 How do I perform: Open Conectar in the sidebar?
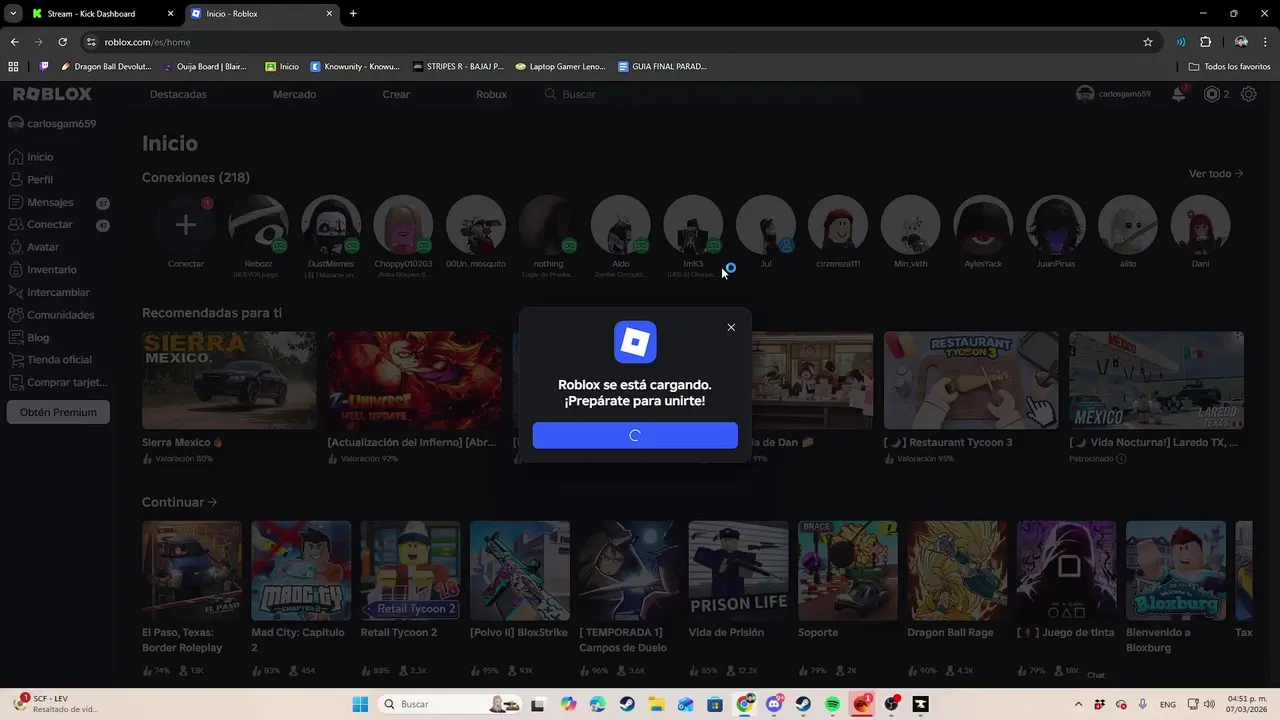[50, 225]
